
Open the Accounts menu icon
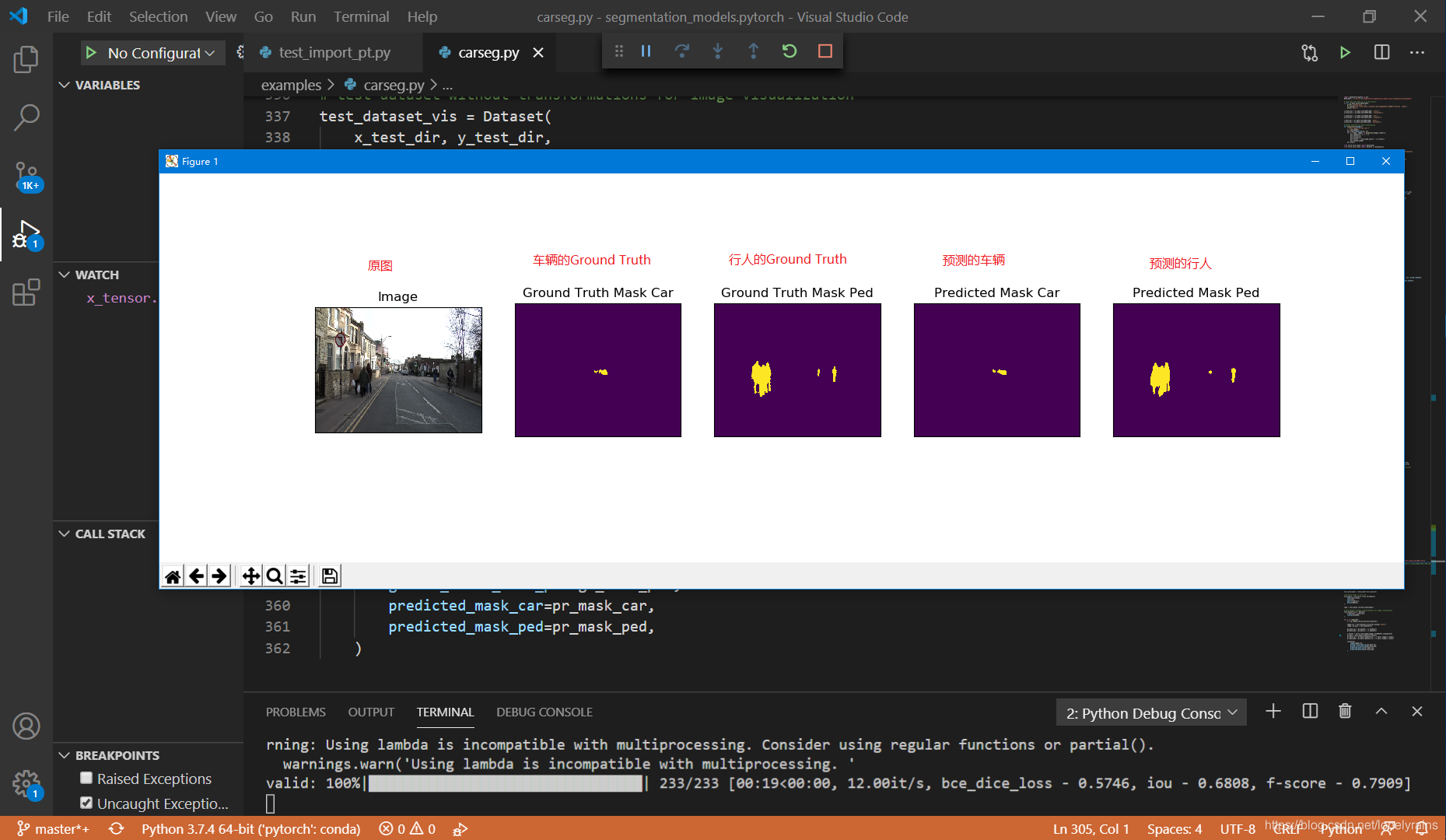[x=26, y=726]
